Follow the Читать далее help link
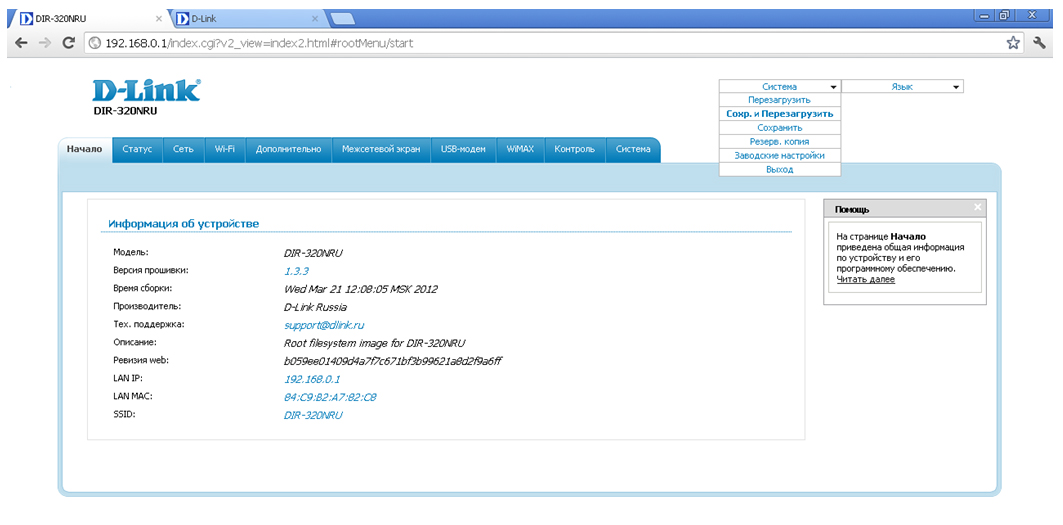 tap(865, 279)
